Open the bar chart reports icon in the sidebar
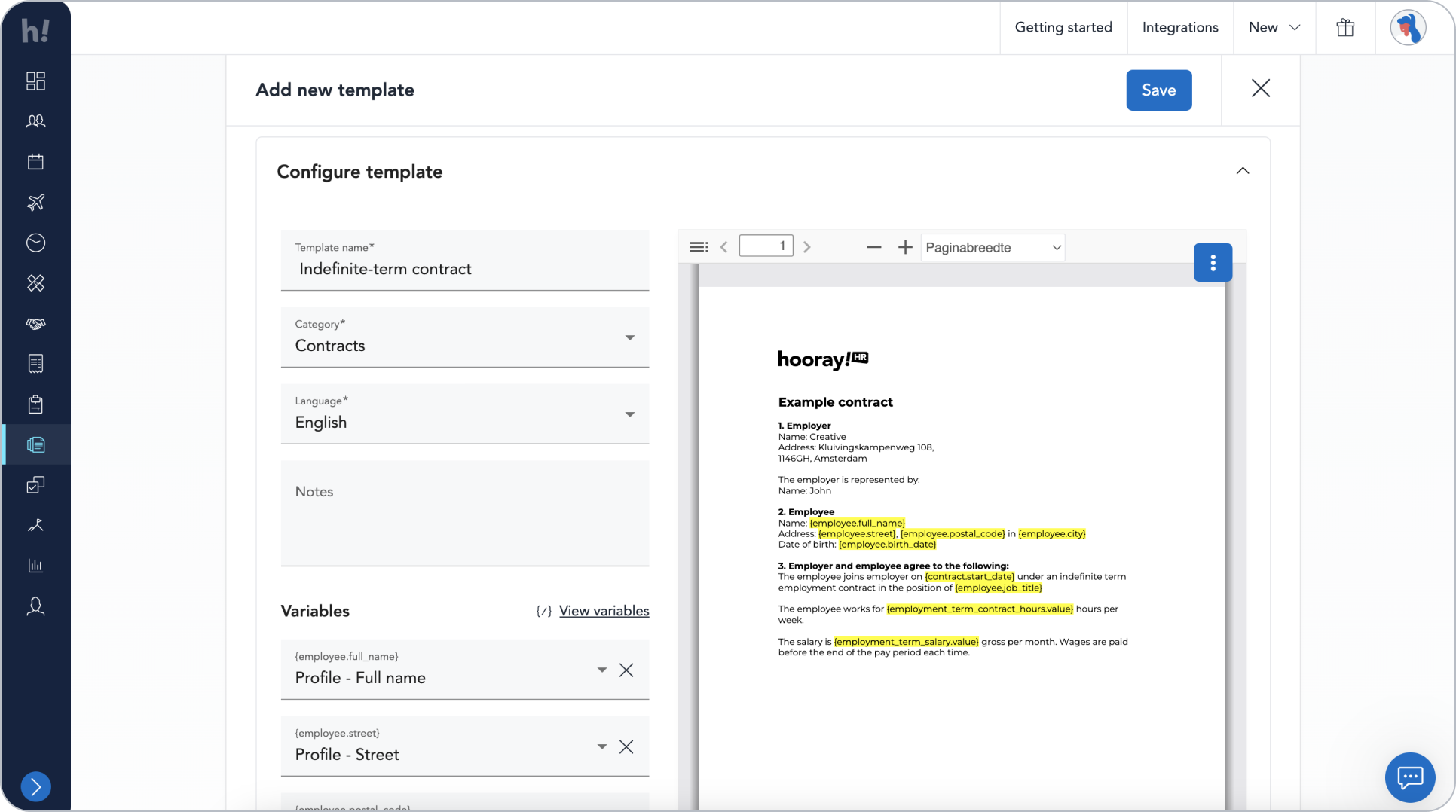1456x812 pixels. point(35,566)
